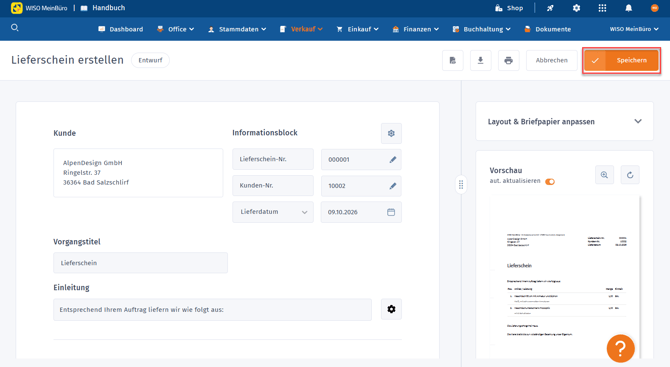The height and width of the screenshot is (367, 670).
Task: Click the Kunden-Nr. label field
Action: 273,186
